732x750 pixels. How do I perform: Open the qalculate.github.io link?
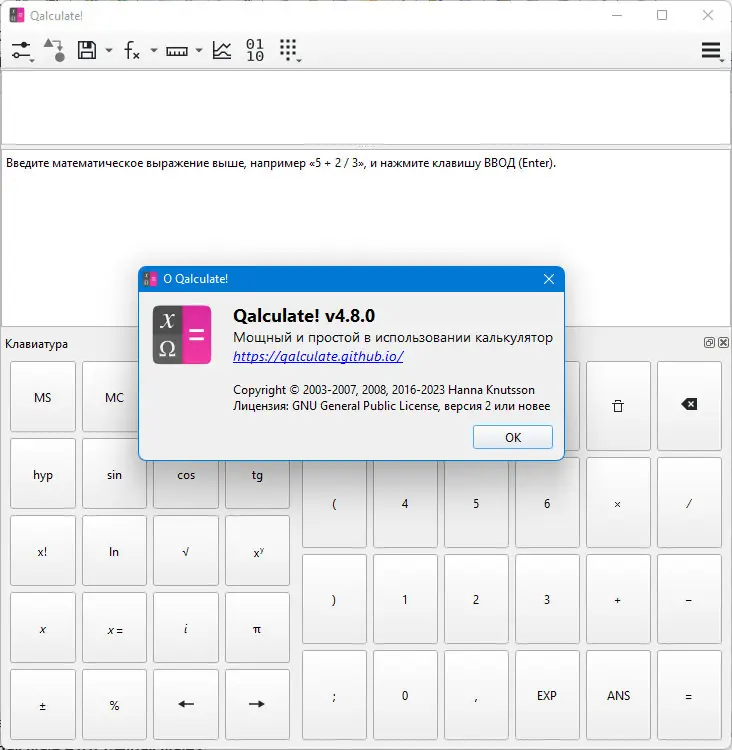click(x=318, y=356)
